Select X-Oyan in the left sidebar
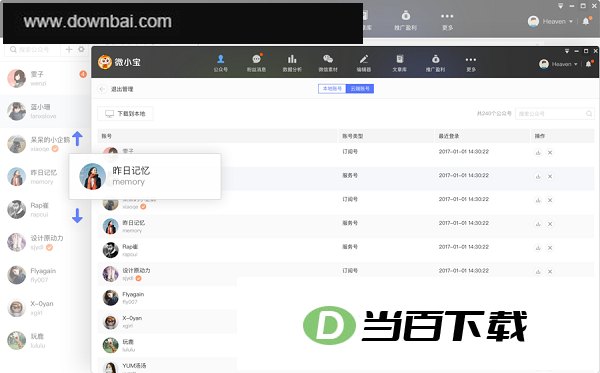Screen dimensions: 600x373 coord(45,308)
